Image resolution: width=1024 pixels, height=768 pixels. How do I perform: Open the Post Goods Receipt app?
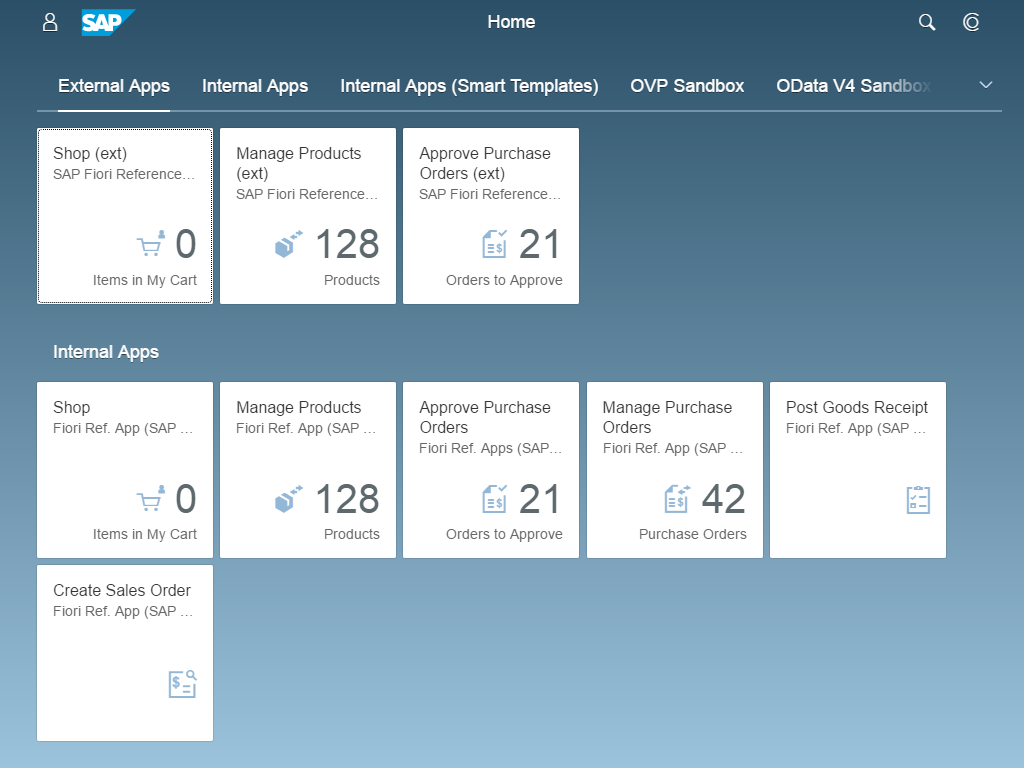click(857, 469)
